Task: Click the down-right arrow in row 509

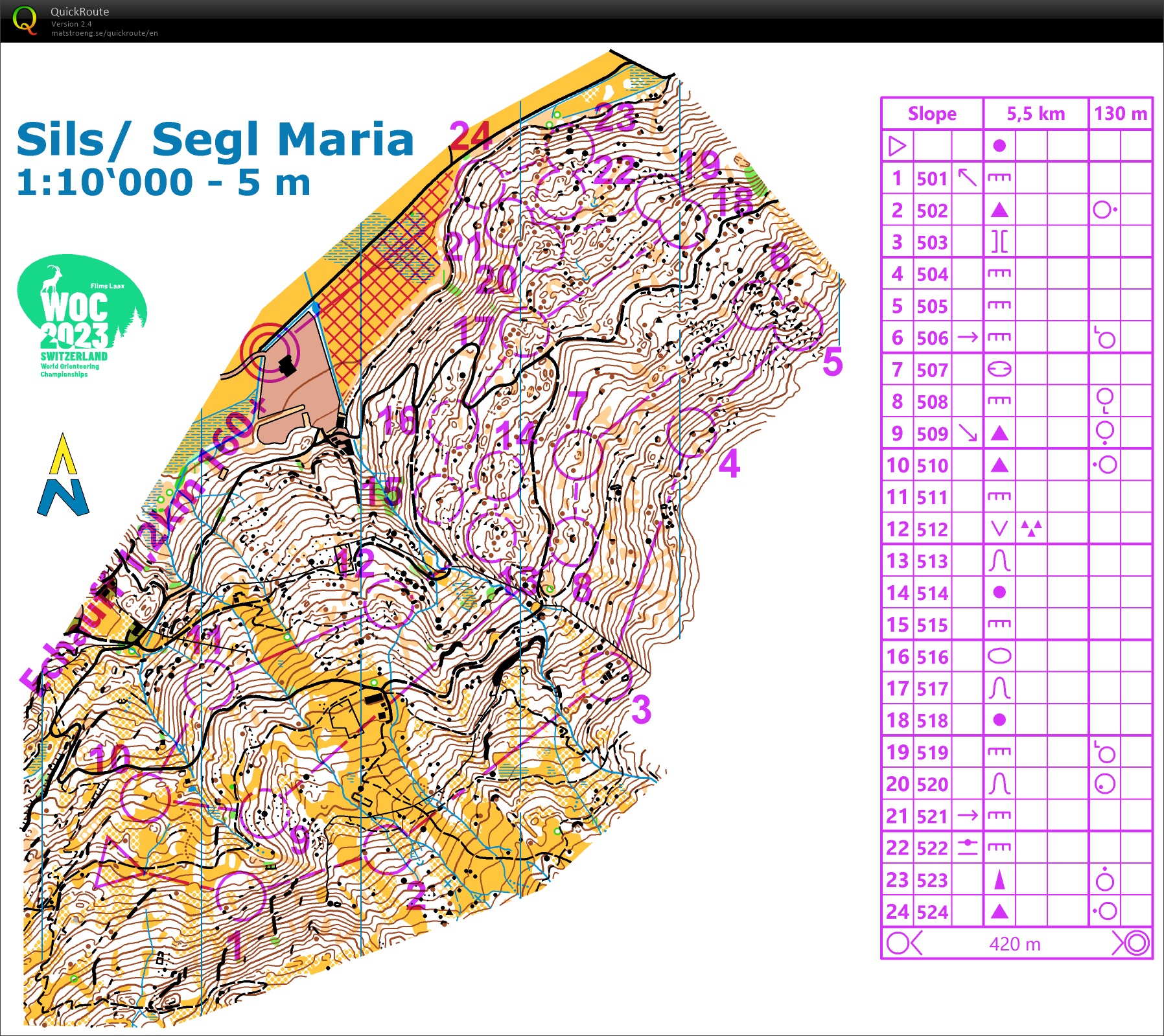Action: 967,433
